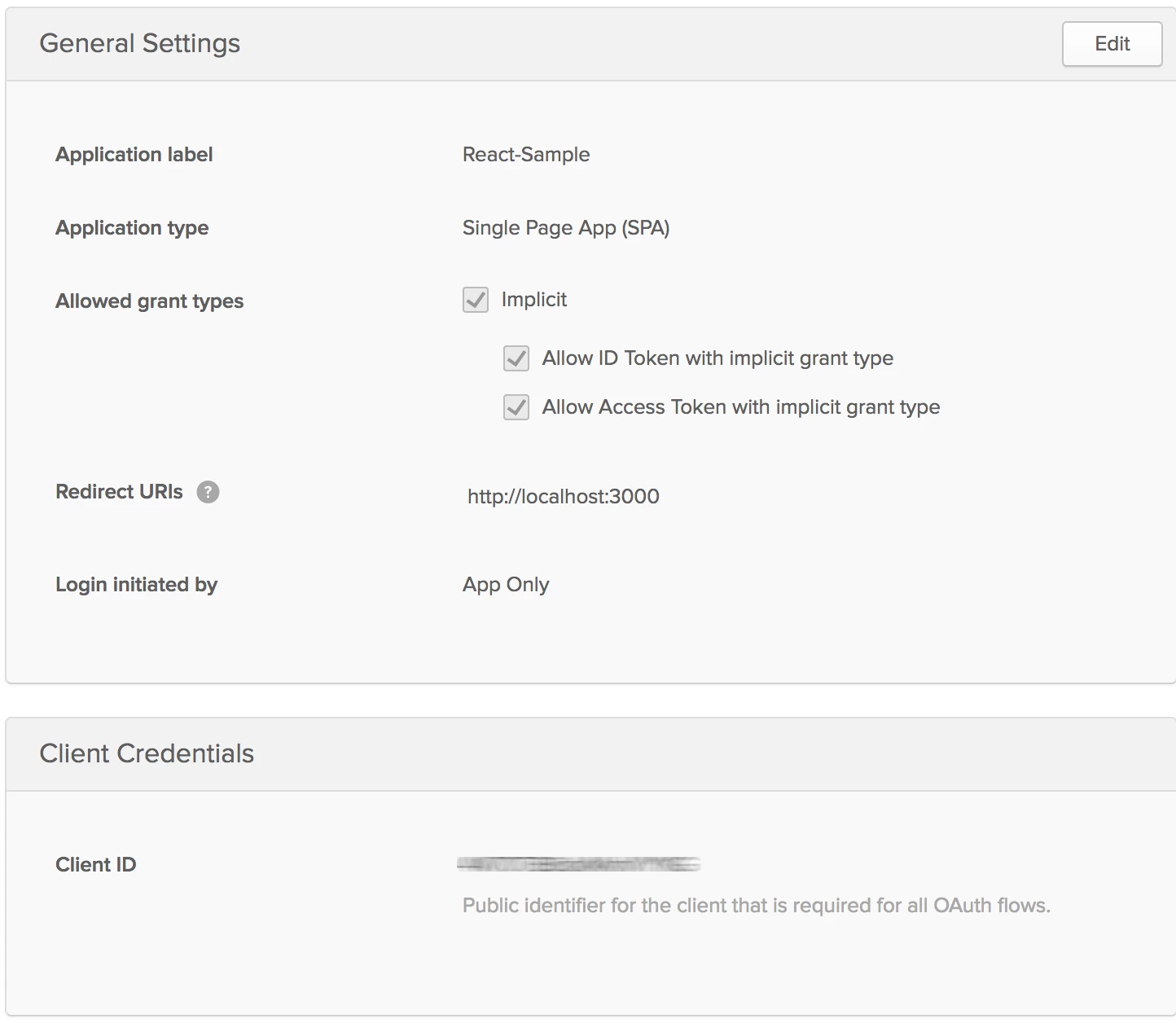Click the Implicit checkbox label text
This screenshot has width=1176, height=1023.
click(x=534, y=300)
